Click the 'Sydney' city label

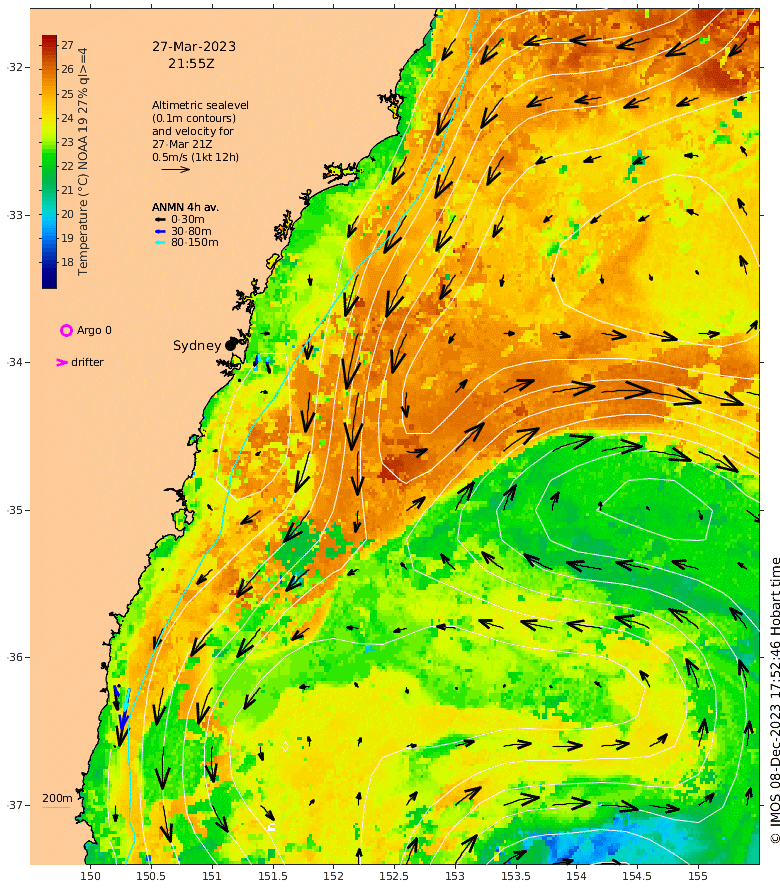[x=197, y=346]
